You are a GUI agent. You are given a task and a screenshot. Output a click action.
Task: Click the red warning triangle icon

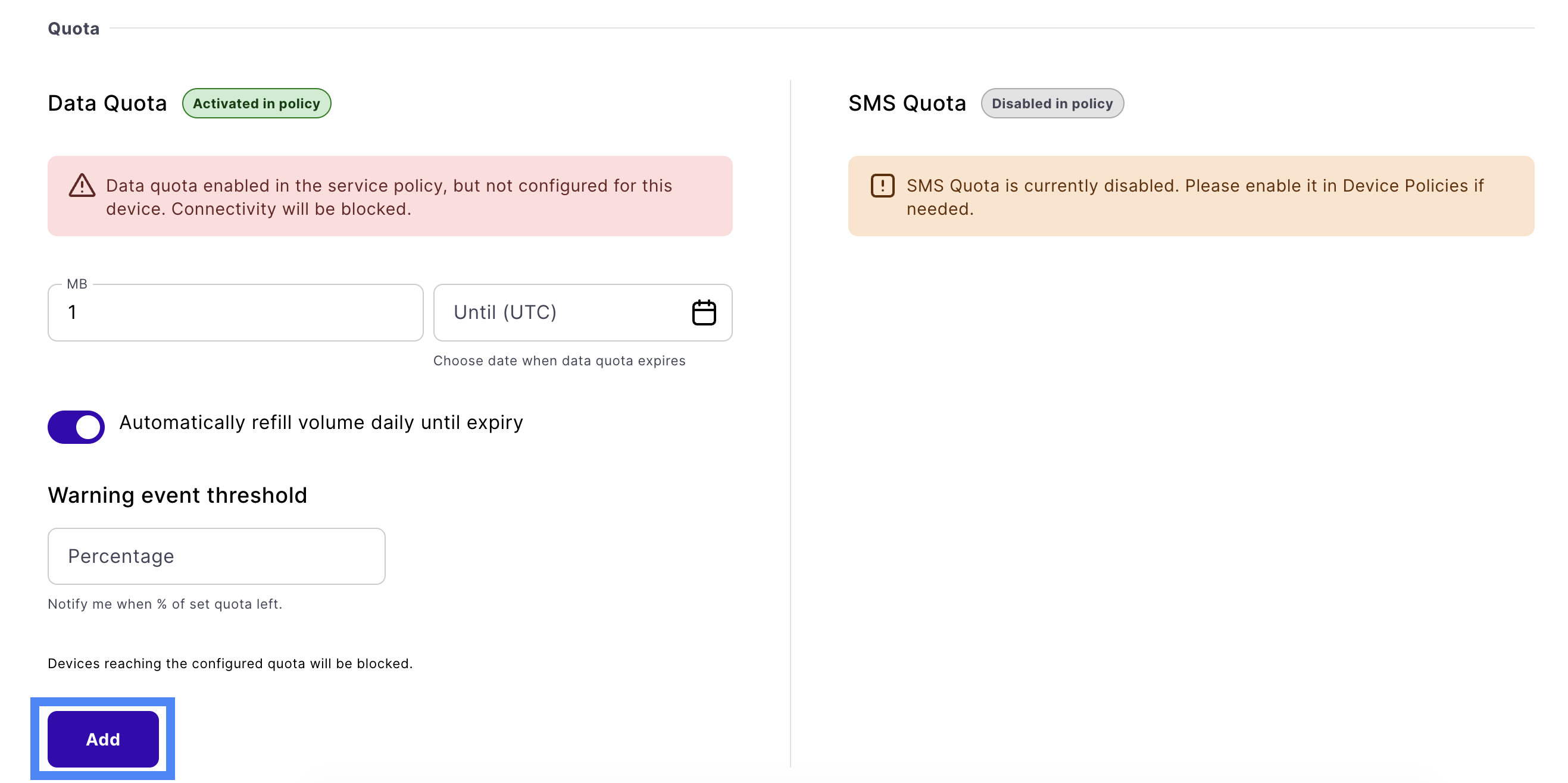pos(82,186)
